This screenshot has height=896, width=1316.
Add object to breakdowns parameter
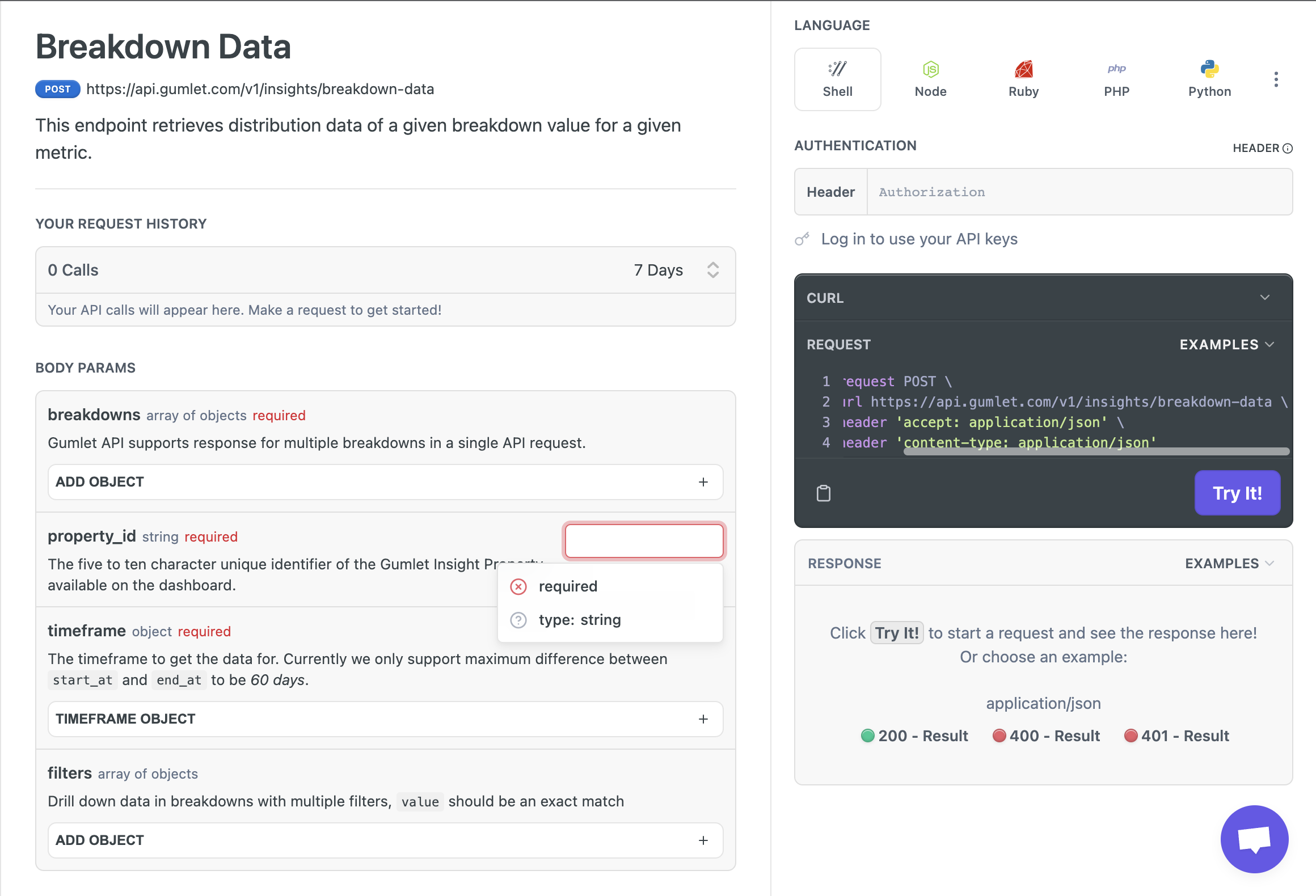pos(385,481)
